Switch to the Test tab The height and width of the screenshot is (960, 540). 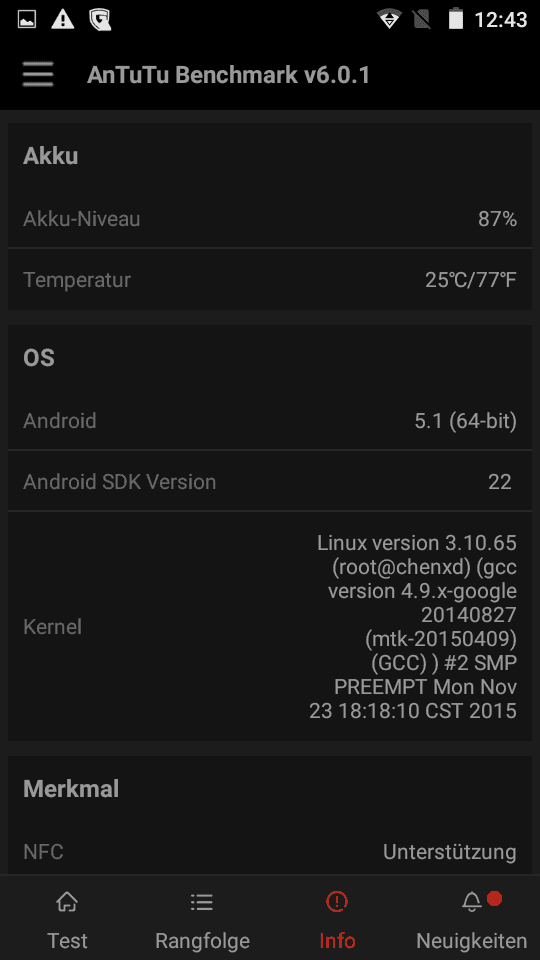coord(67,917)
